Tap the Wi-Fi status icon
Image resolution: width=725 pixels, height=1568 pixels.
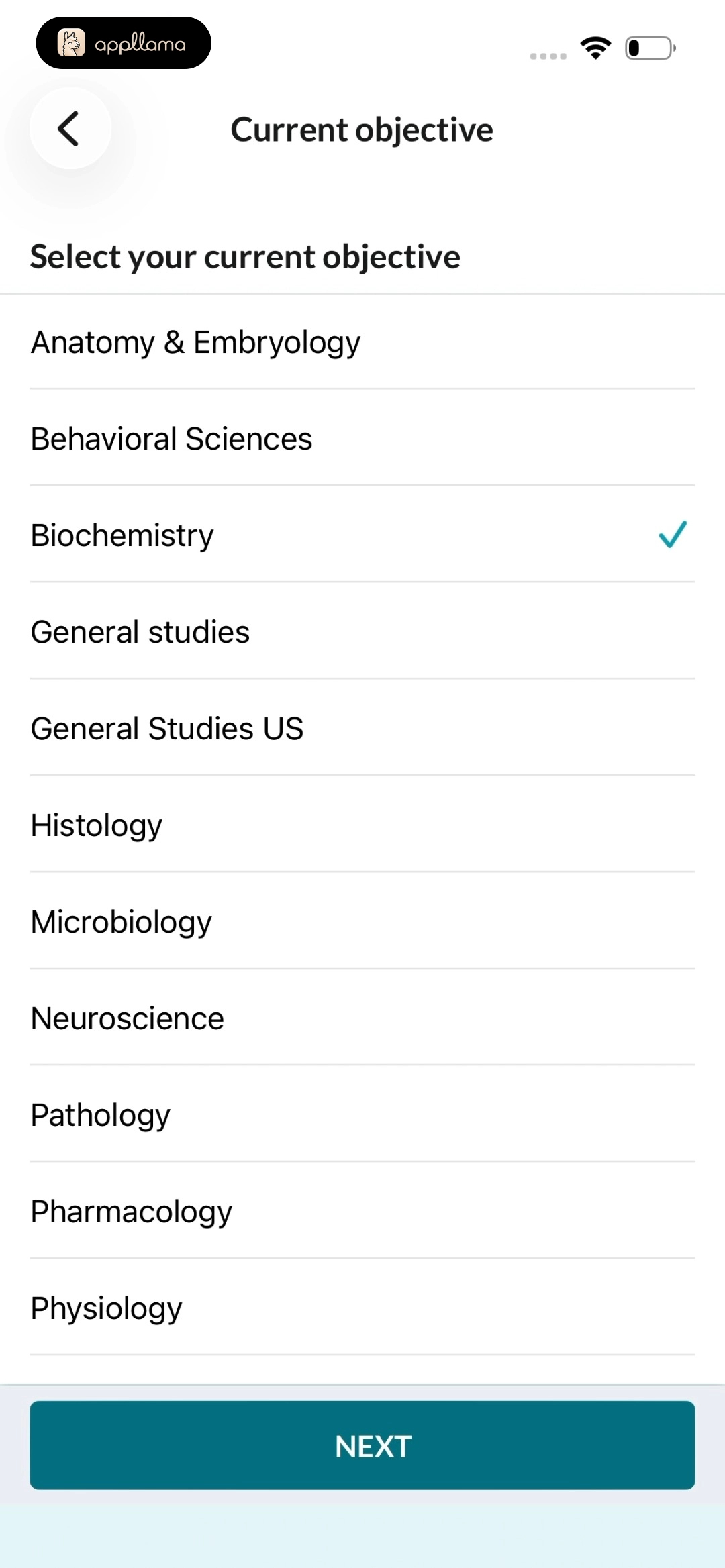click(595, 48)
